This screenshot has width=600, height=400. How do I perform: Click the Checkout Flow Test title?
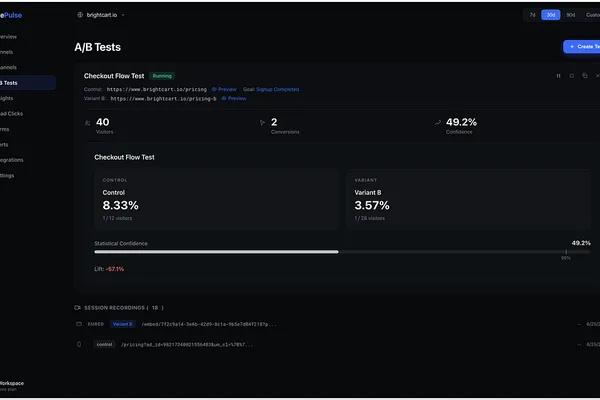[x=114, y=76]
